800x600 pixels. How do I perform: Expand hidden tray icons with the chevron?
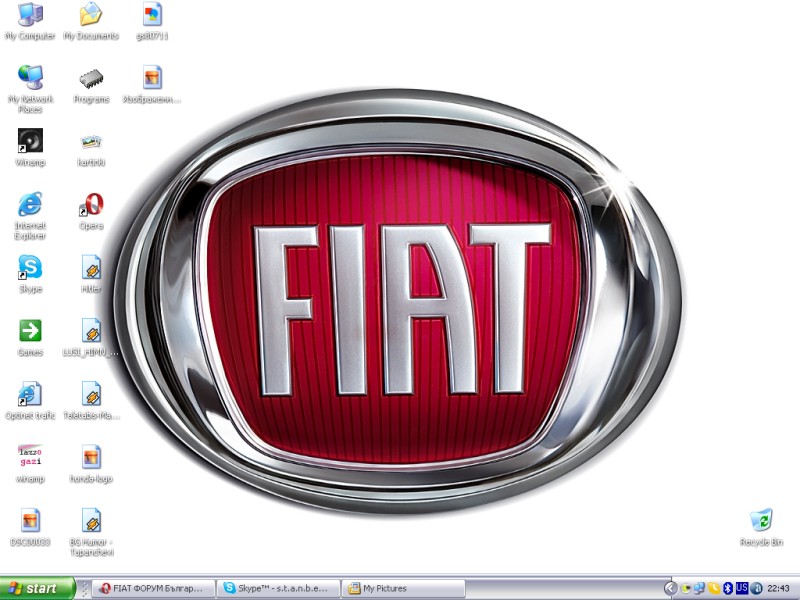coord(671,588)
